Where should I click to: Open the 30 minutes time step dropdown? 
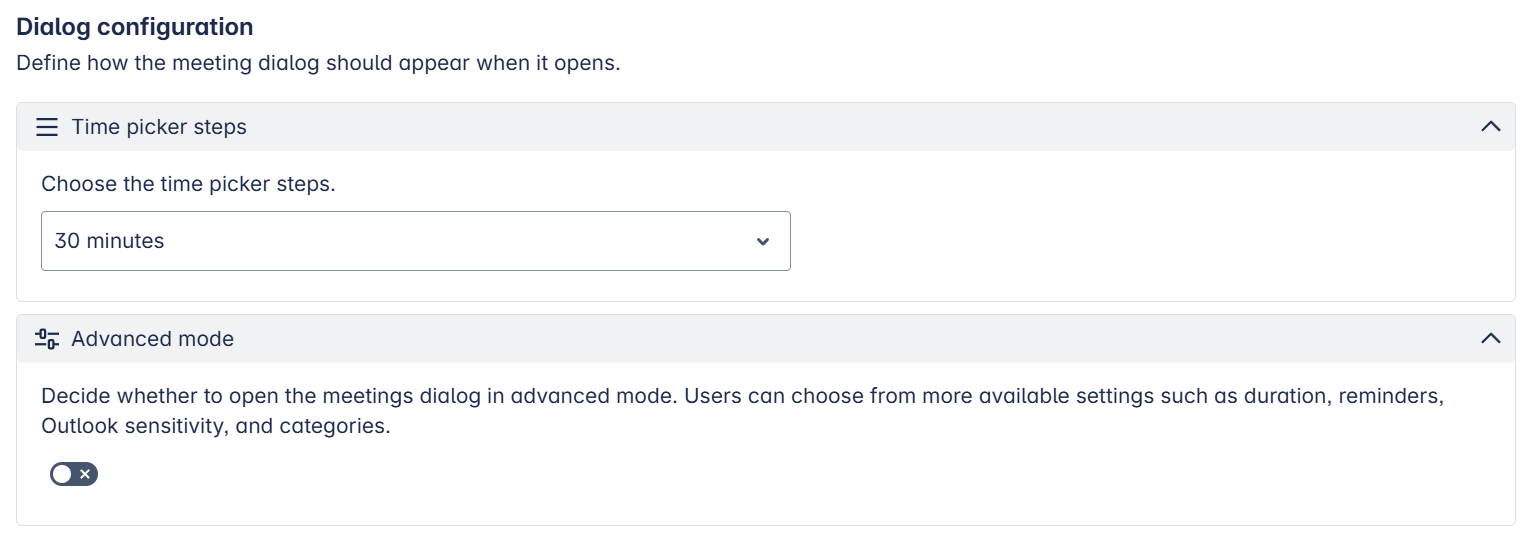point(415,241)
